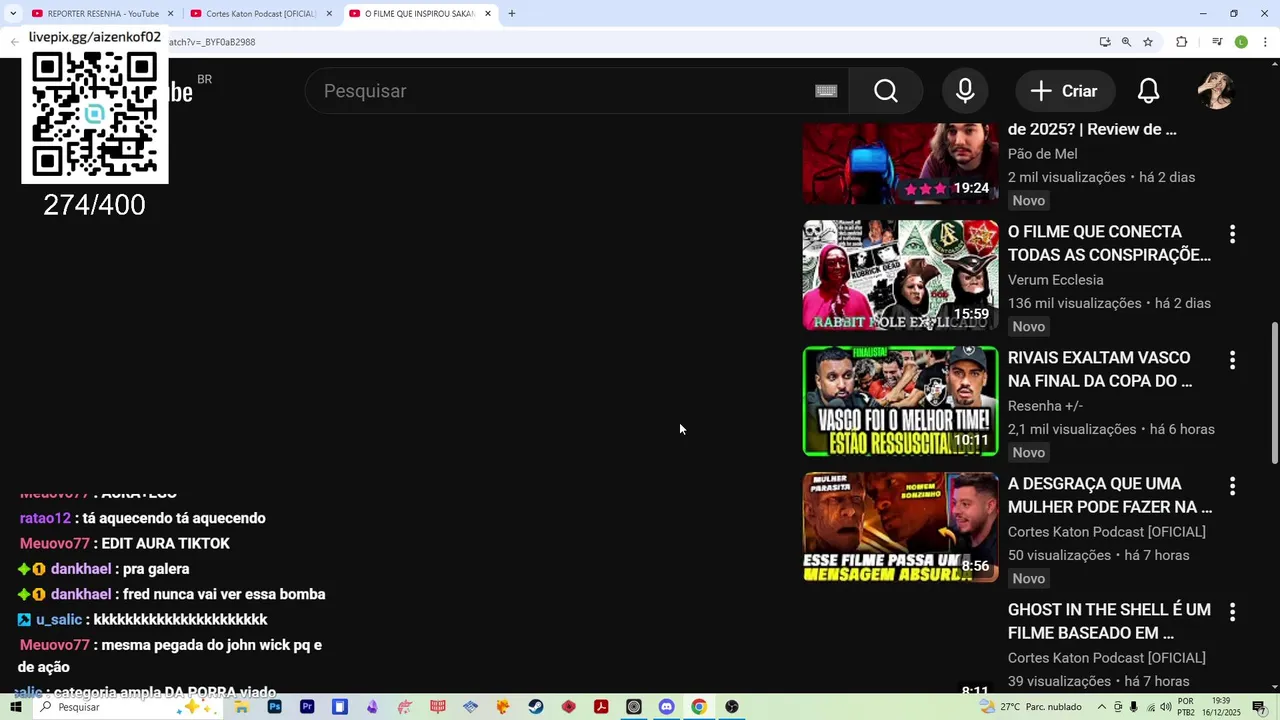
Task: Open the Windows notification center icon
Action: click(1259, 707)
